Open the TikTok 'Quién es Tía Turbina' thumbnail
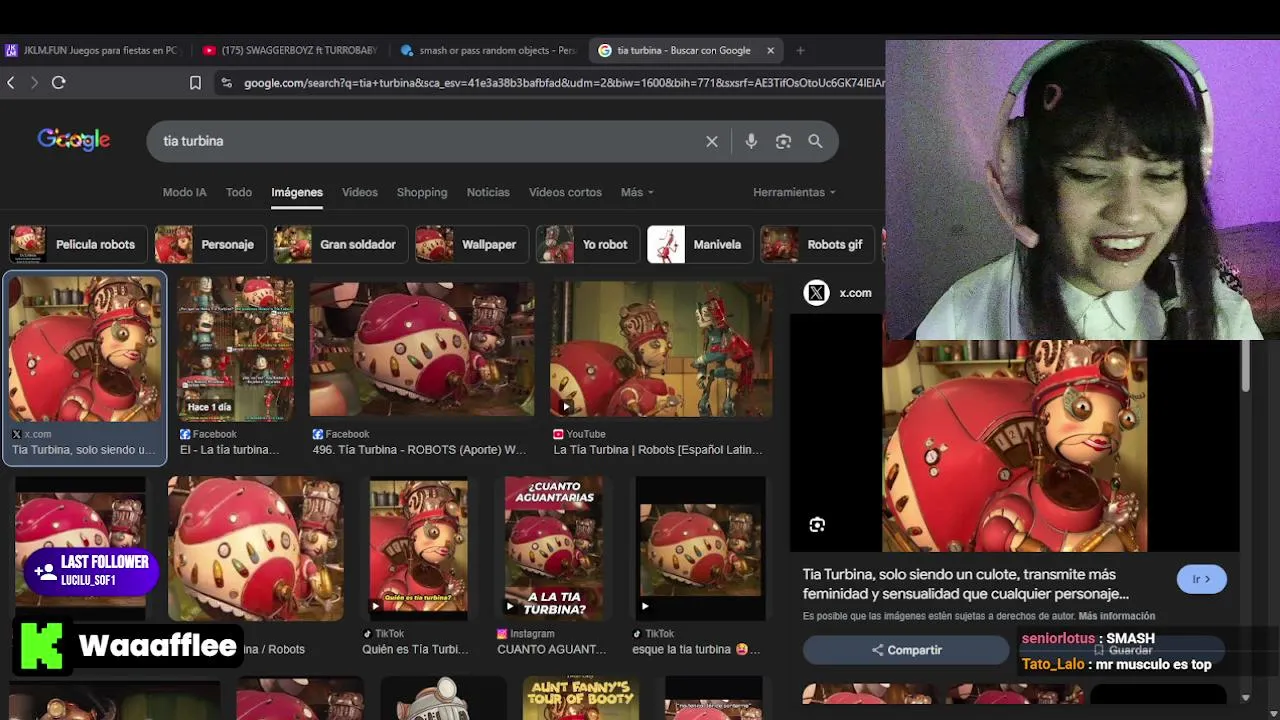This screenshot has width=1280, height=720. [419, 548]
